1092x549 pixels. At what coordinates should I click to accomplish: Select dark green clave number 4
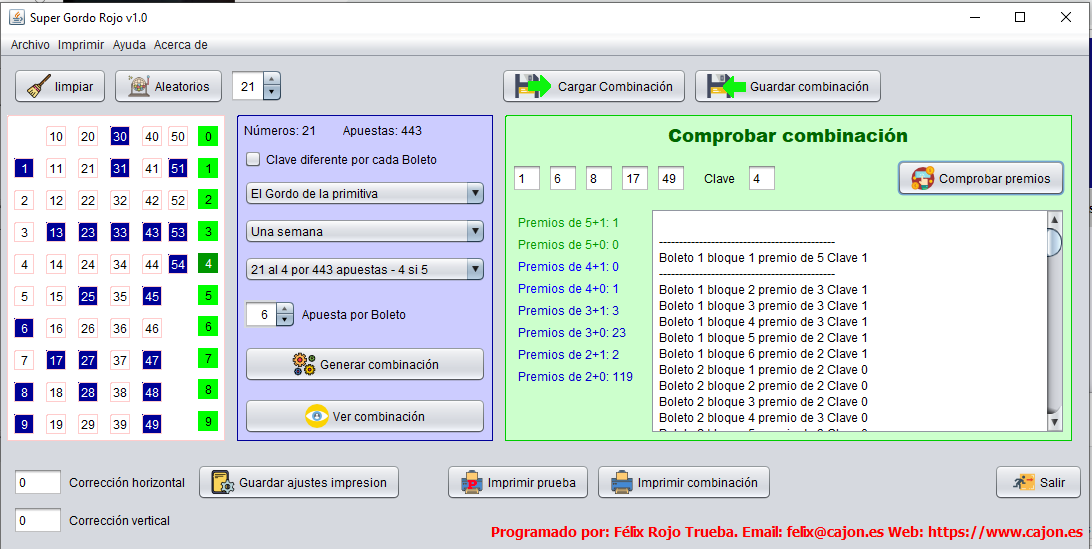pyautogui.click(x=208, y=264)
